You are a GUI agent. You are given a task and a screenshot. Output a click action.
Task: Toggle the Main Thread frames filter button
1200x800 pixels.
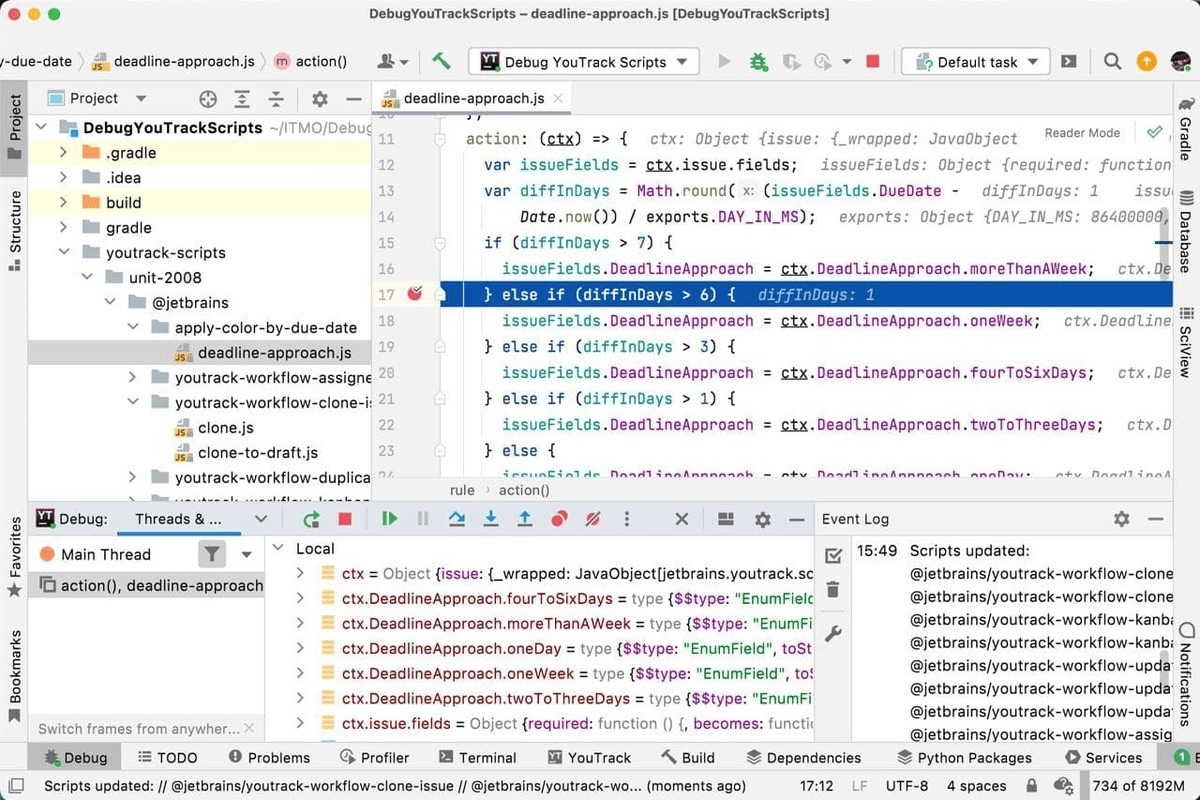tap(211, 554)
